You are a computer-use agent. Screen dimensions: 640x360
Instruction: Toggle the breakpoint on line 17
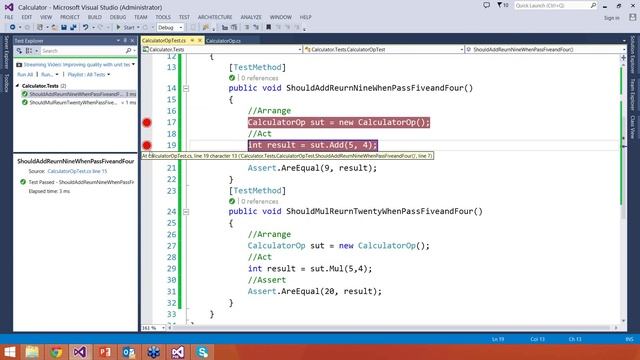coord(147,122)
